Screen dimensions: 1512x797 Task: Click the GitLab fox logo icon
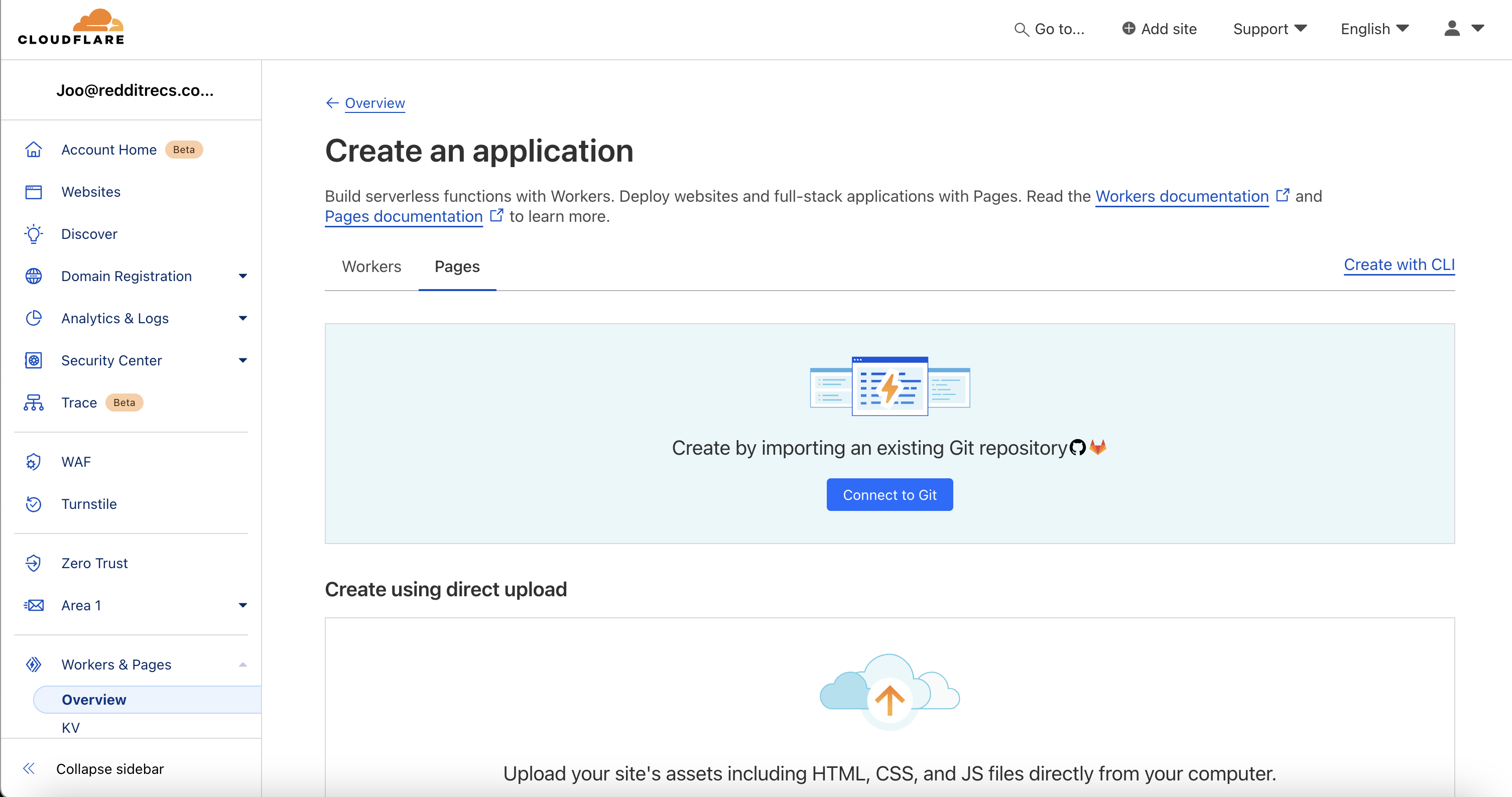1098,447
